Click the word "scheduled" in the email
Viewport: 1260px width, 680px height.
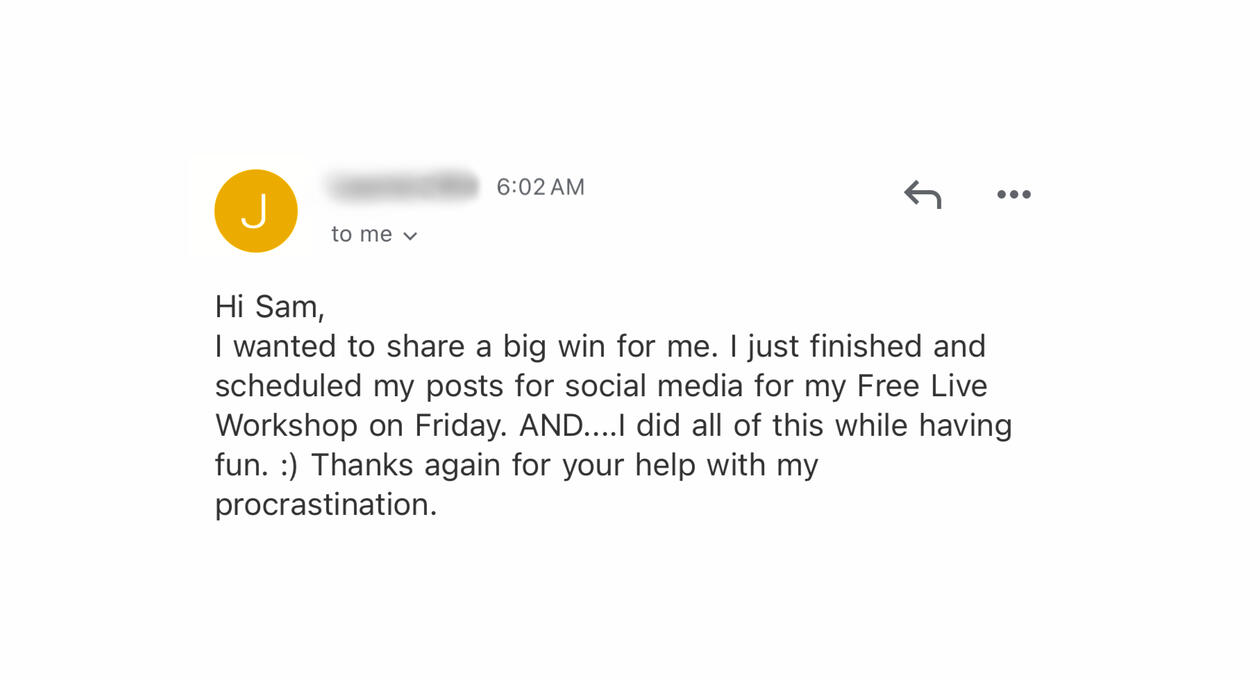pyautogui.click(x=288, y=386)
